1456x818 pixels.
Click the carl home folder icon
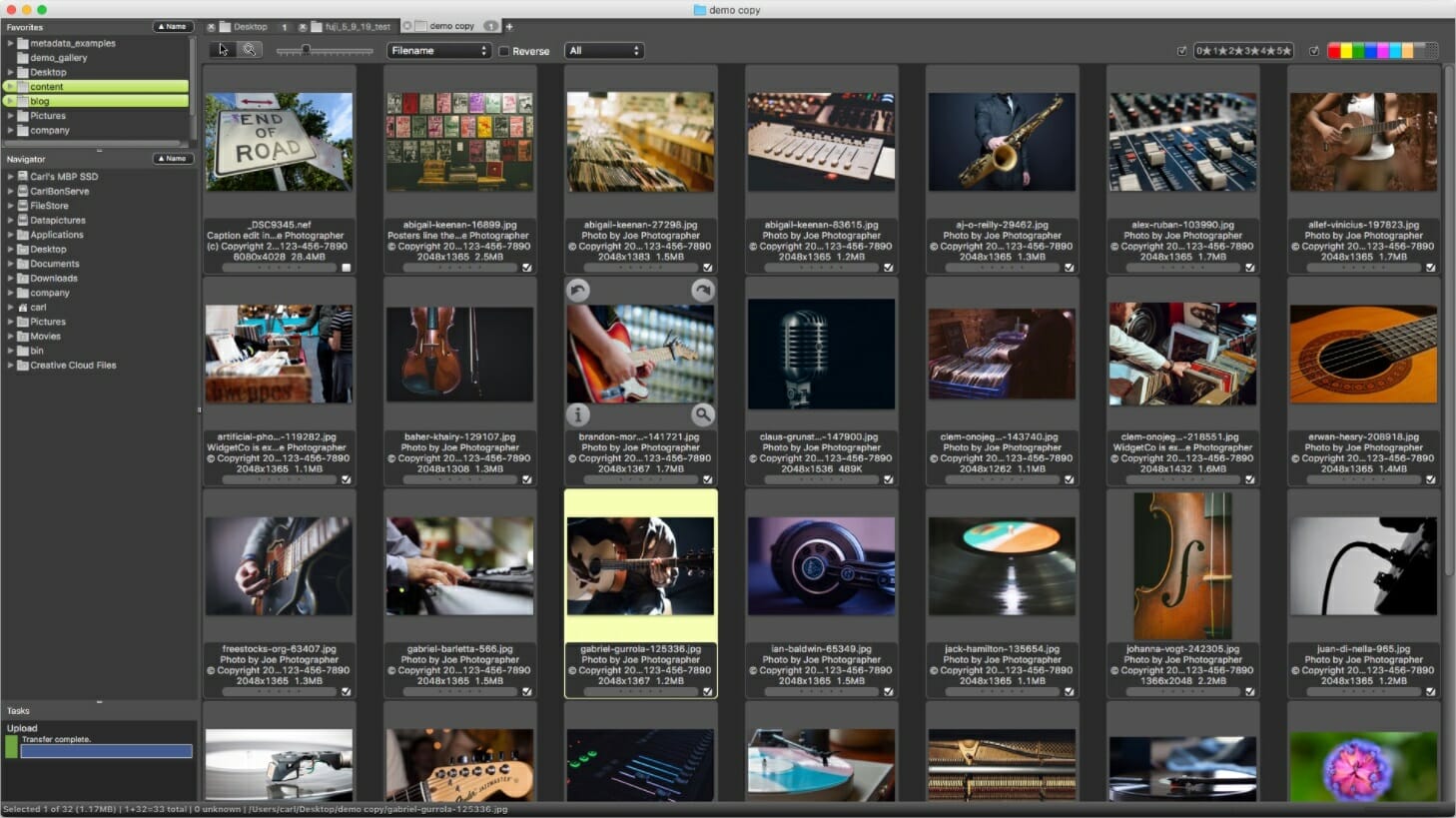coord(23,308)
